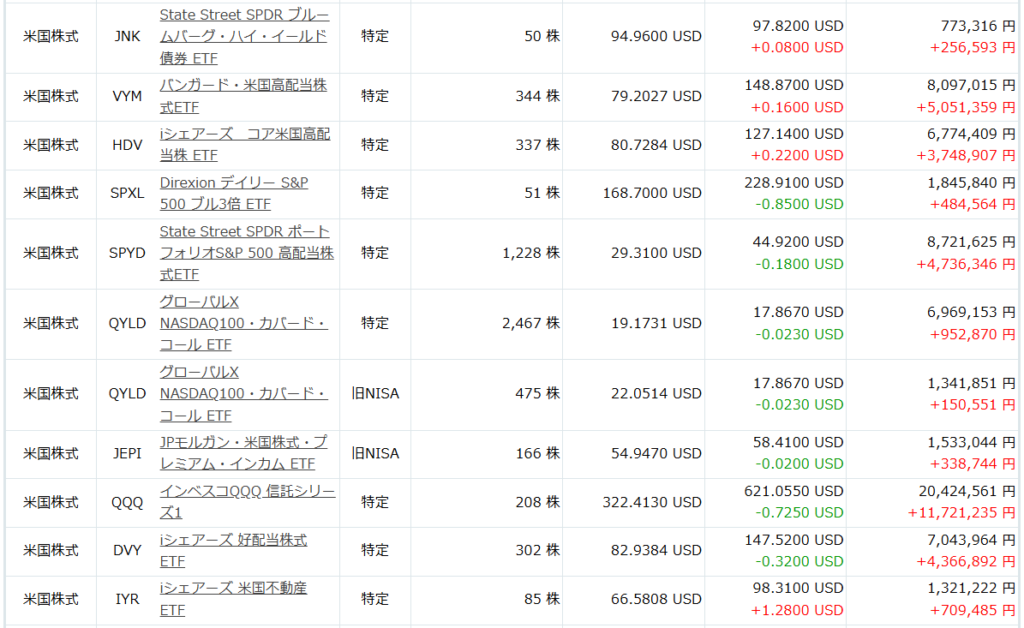Click the SPXL ticker symbol cell
This screenshot has width=1024, height=628.
tap(127, 193)
